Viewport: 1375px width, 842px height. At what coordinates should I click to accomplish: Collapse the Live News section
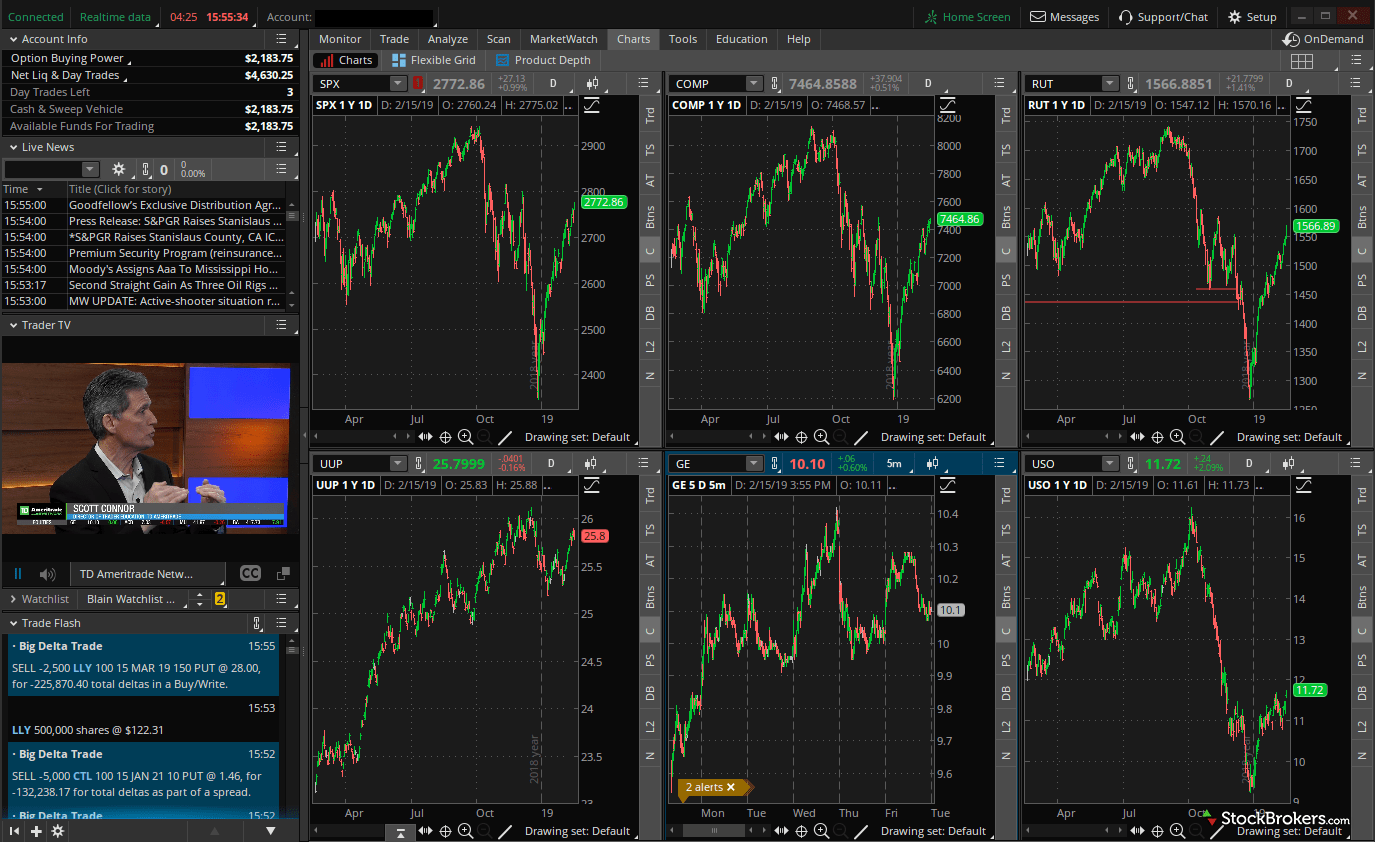[x=13, y=147]
